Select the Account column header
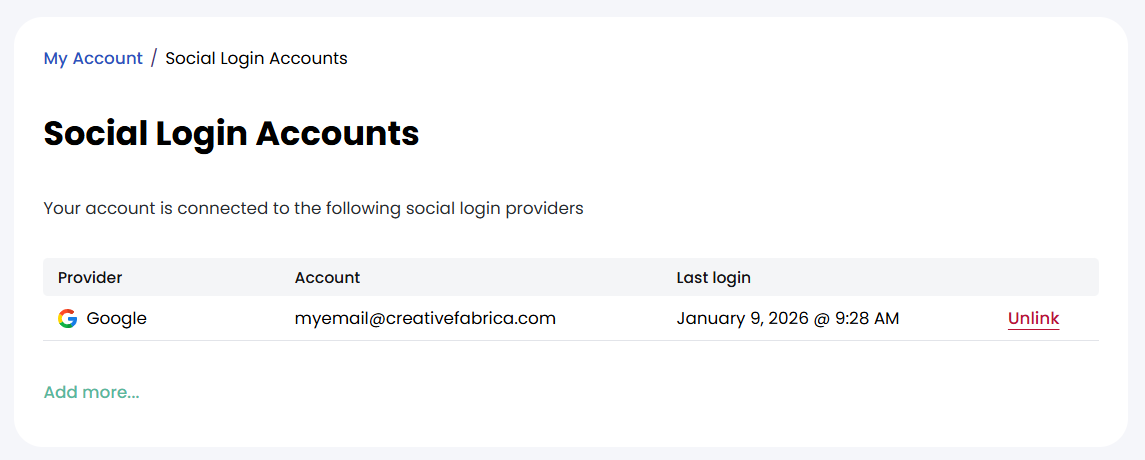The image size is (1145, 460). 327,277
